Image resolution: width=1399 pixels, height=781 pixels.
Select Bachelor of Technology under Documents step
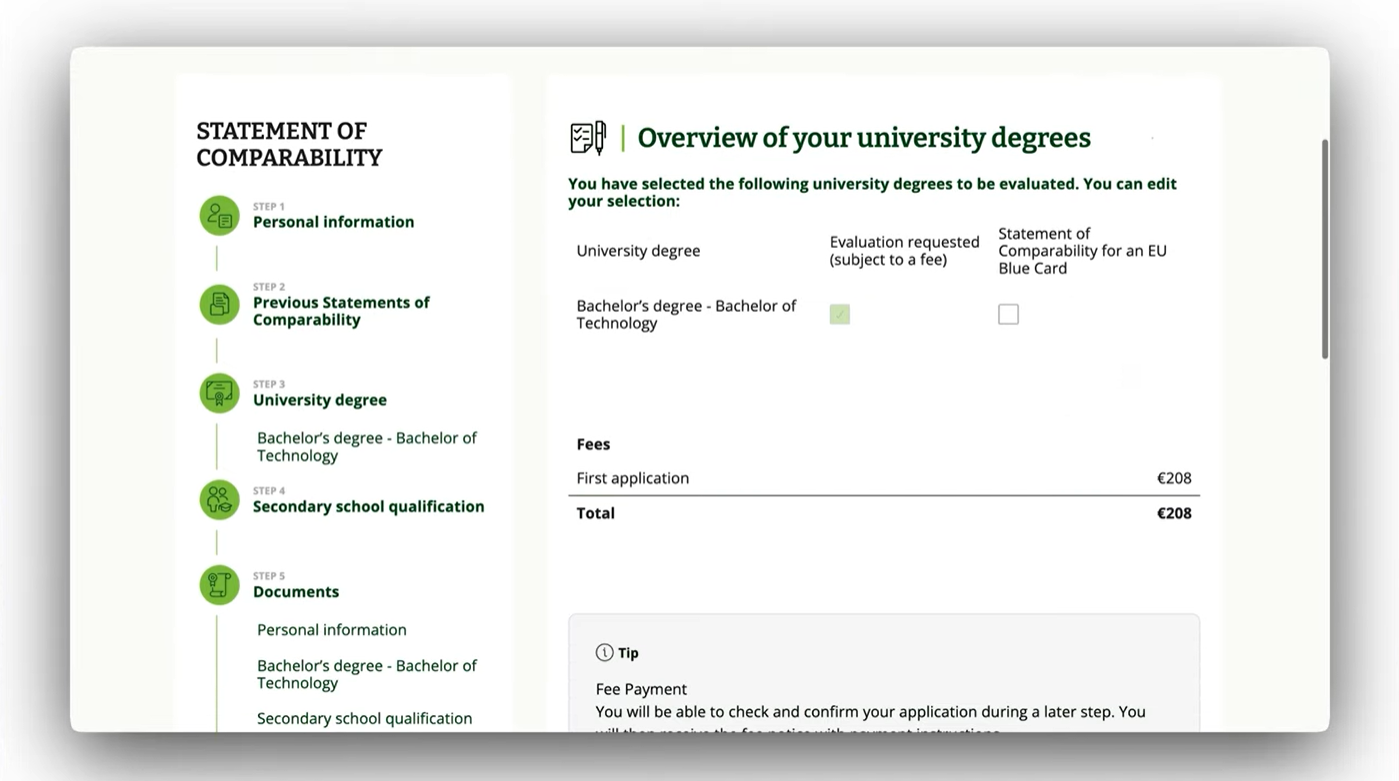(367, 674)
